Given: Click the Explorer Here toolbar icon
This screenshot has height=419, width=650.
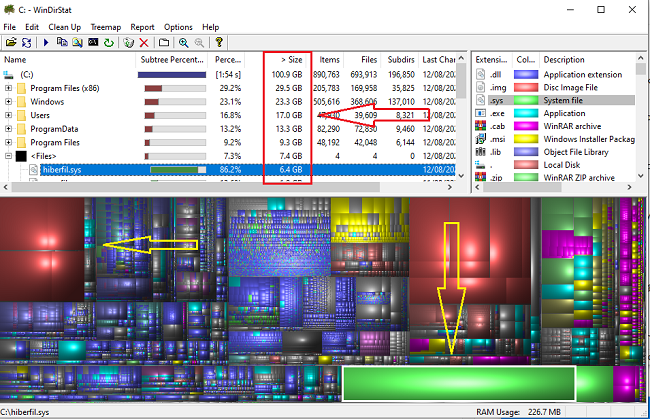Looking at the screenshot, I should click(x=78, y=42).
